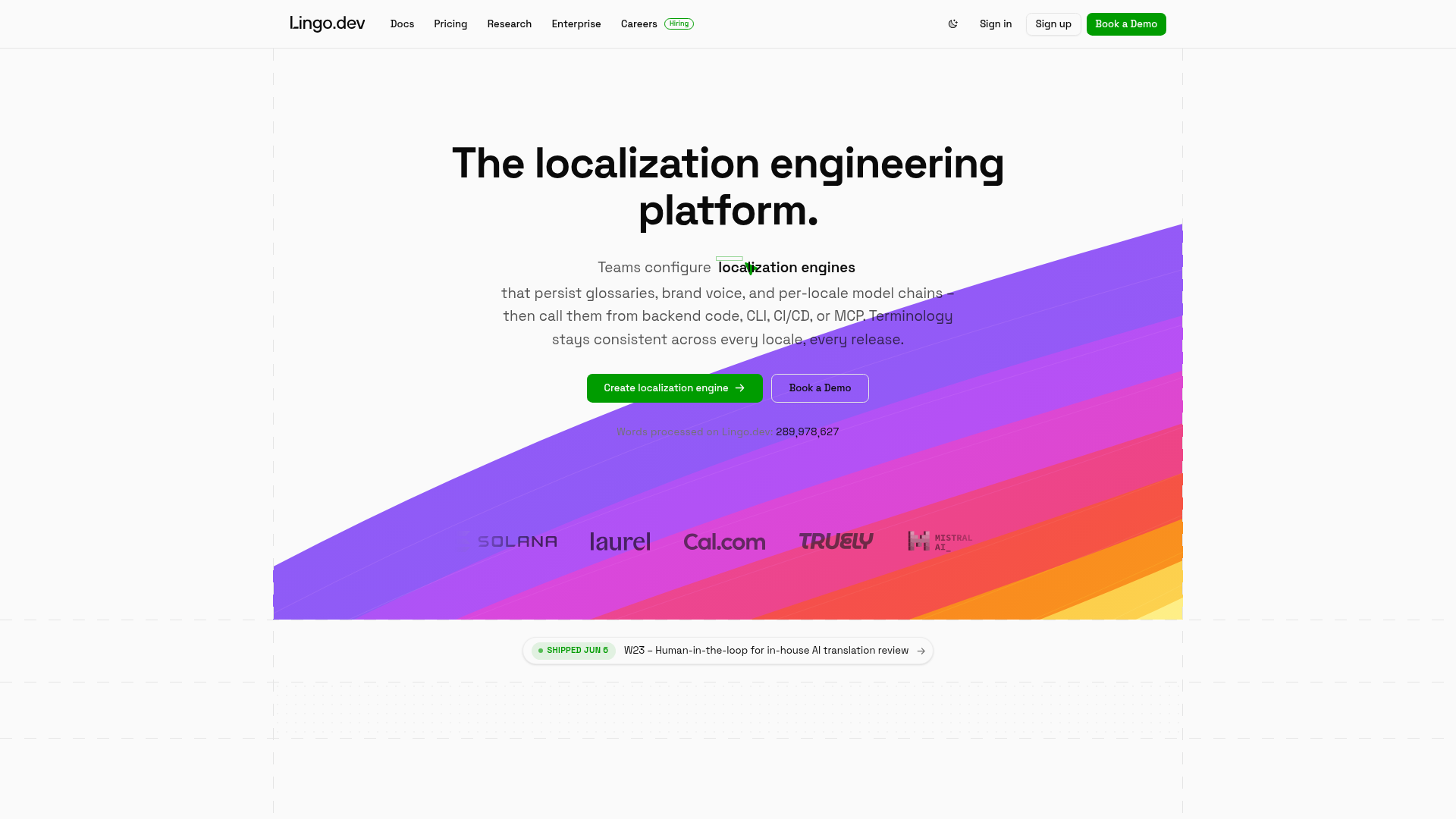Image resolution: width=1456 pixels, height=819 pixels.
Task: Click the green Hiring badge
Action: pos(679,24)
